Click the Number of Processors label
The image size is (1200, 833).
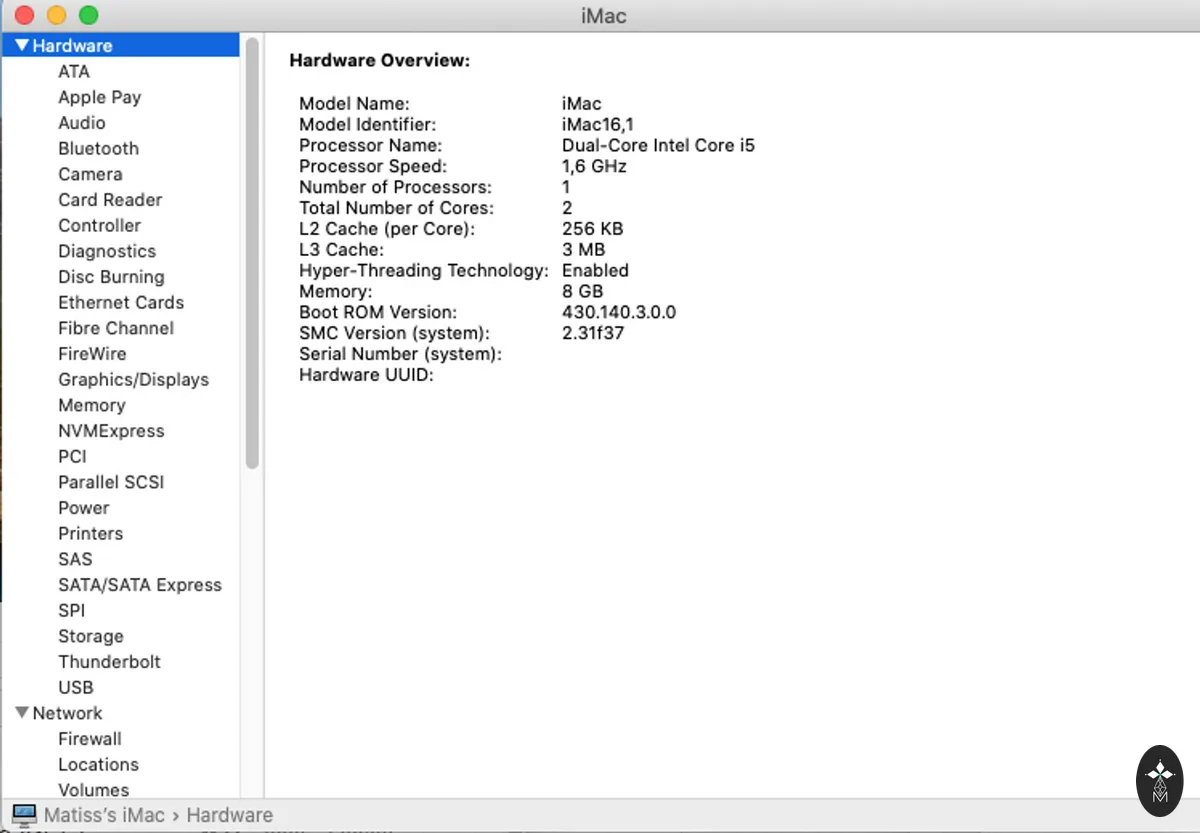(394, 187)
